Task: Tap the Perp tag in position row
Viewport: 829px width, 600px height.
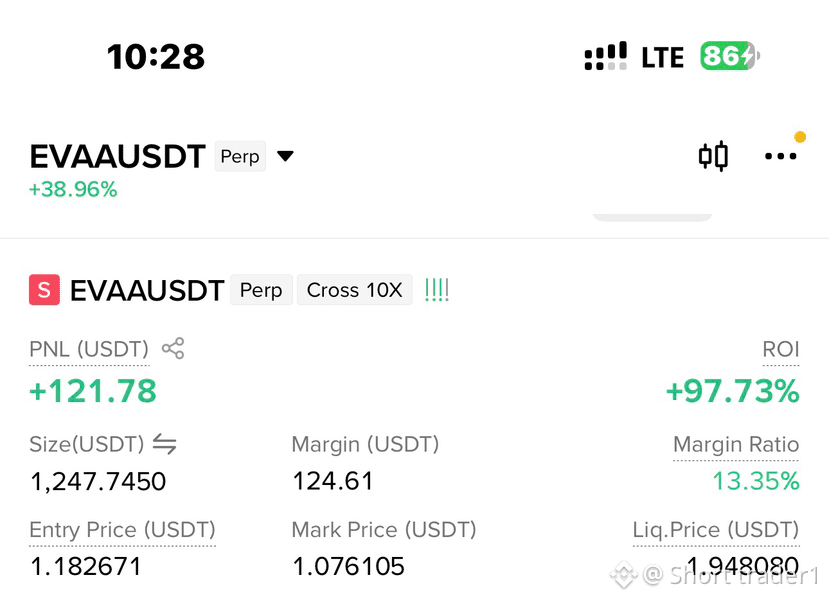Action: pyautogui.click(x=261, y=290)
